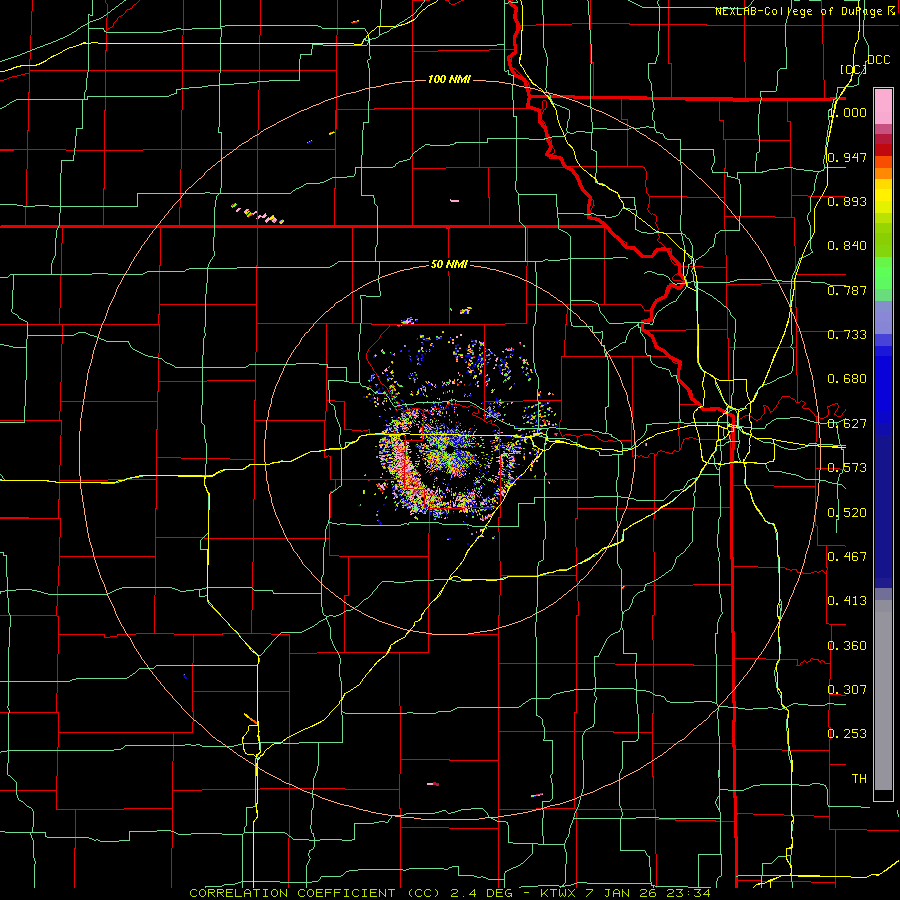
Task: Select the 0.520 legend value
Action: 847,512
